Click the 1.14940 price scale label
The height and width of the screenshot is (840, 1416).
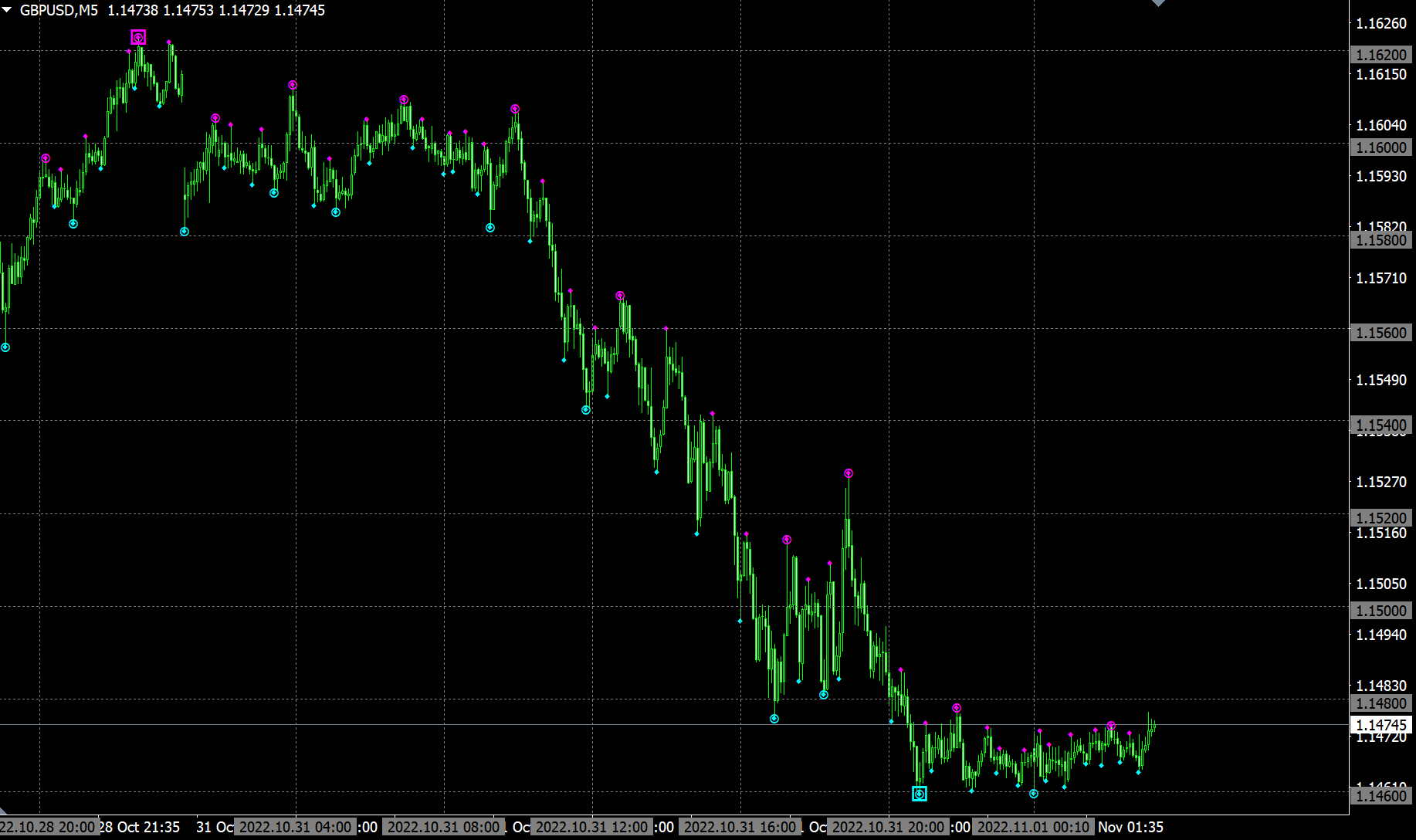tap(1381, 635)
